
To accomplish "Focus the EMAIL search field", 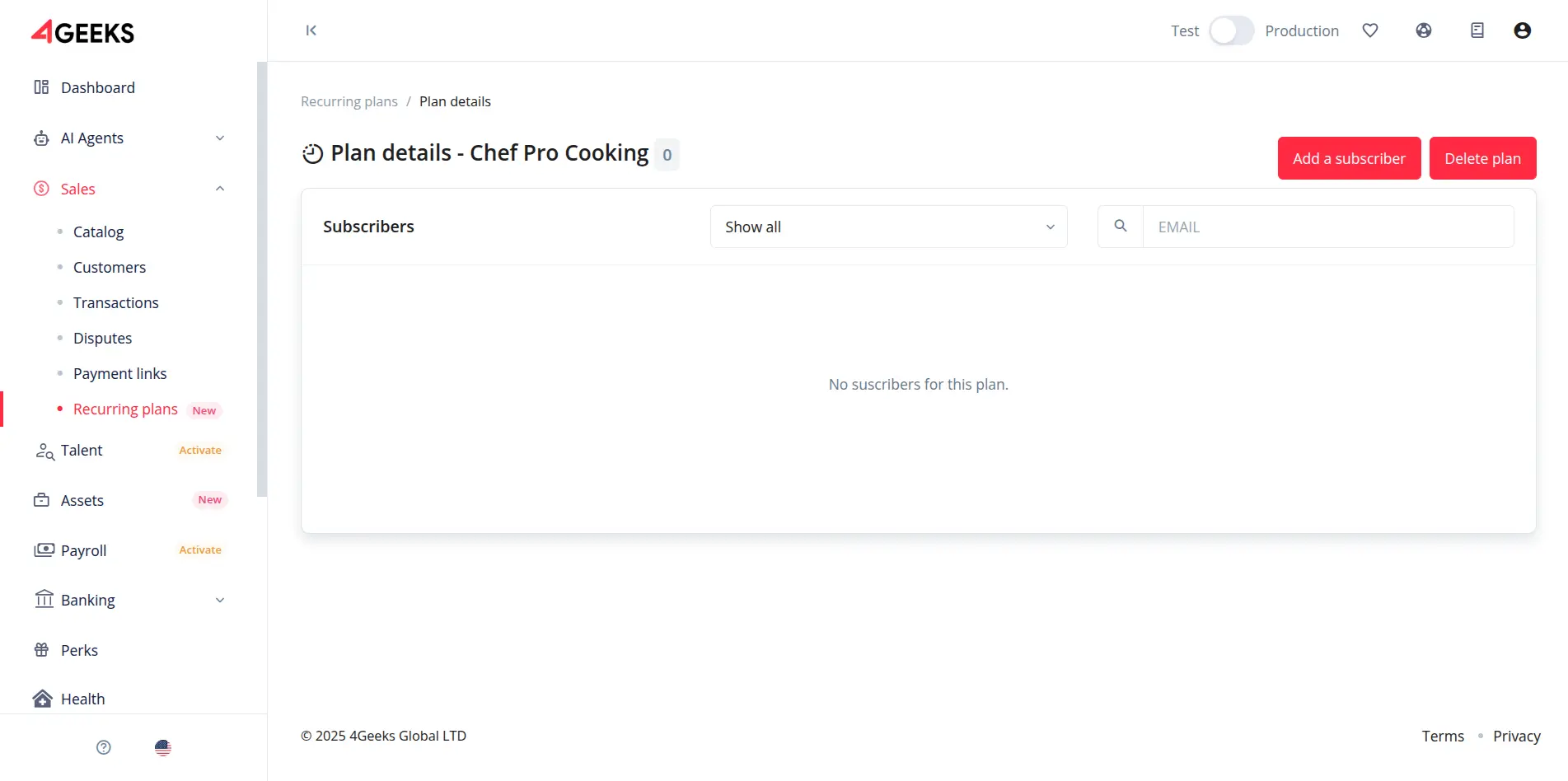I will click(1327, 227).
